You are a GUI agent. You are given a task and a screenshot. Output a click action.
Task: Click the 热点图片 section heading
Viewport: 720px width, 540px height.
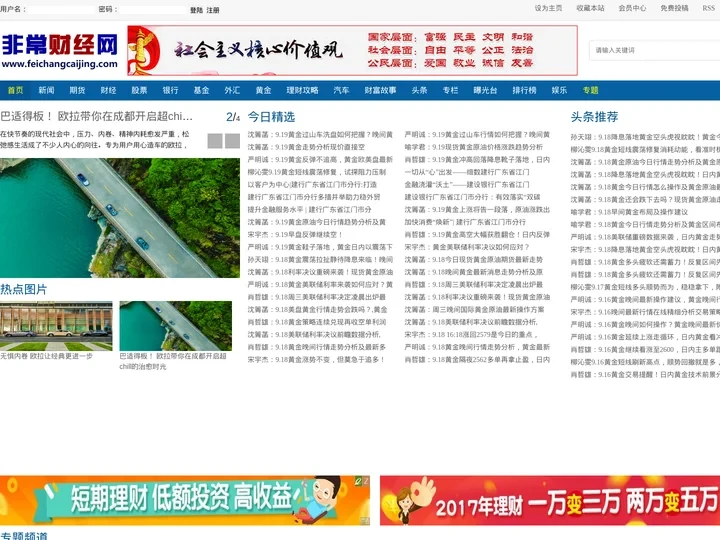pyautogui.click(x=23, y=289)
